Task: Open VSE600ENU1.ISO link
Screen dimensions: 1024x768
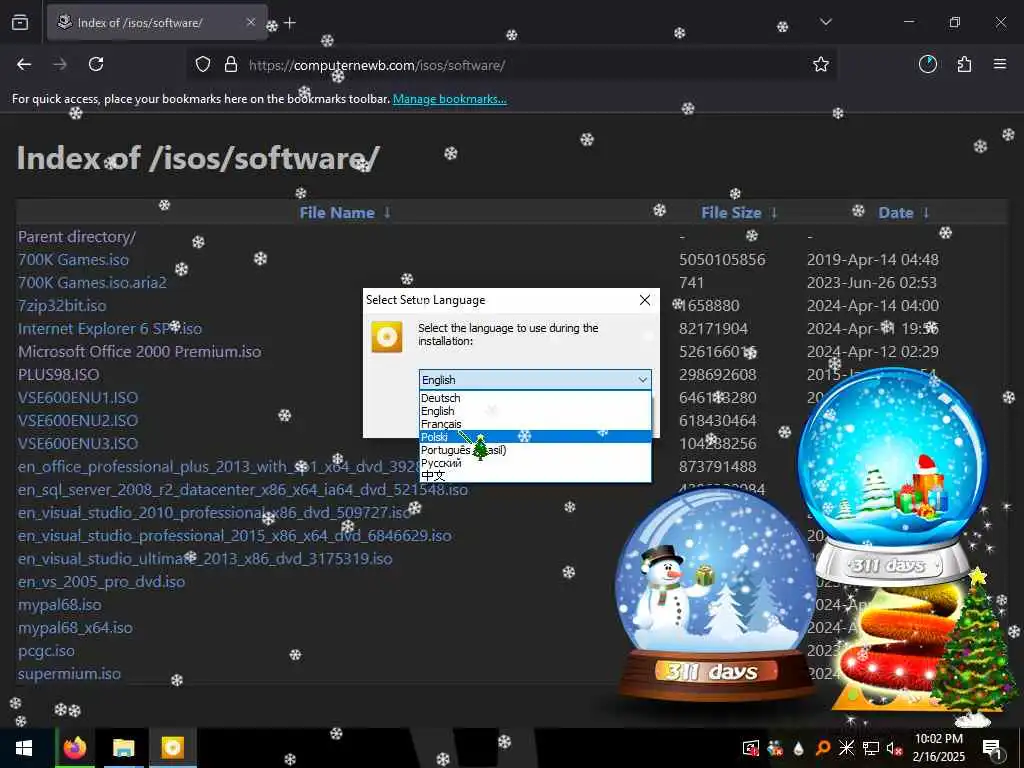Action: click(x=78, y=398)
